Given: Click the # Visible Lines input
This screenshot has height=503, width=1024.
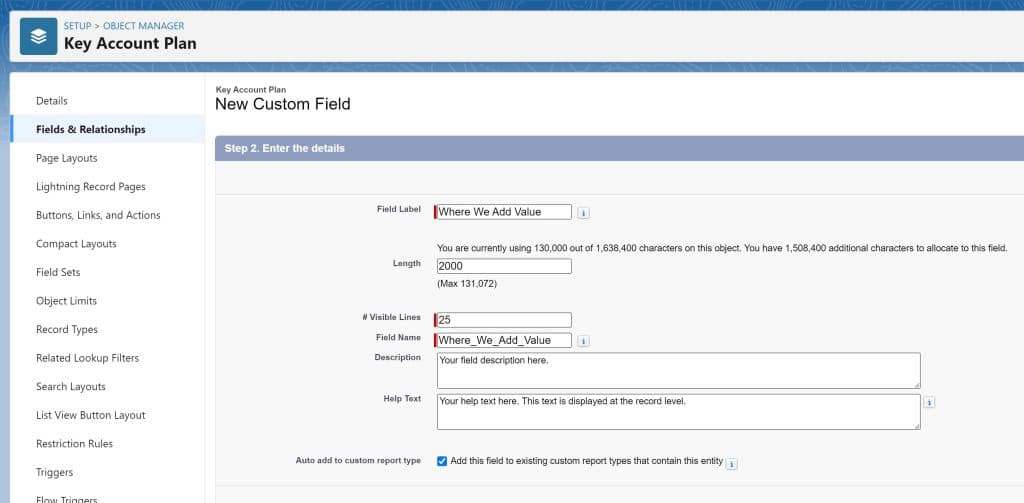Looking at the screenshot, I should [504, 320].
